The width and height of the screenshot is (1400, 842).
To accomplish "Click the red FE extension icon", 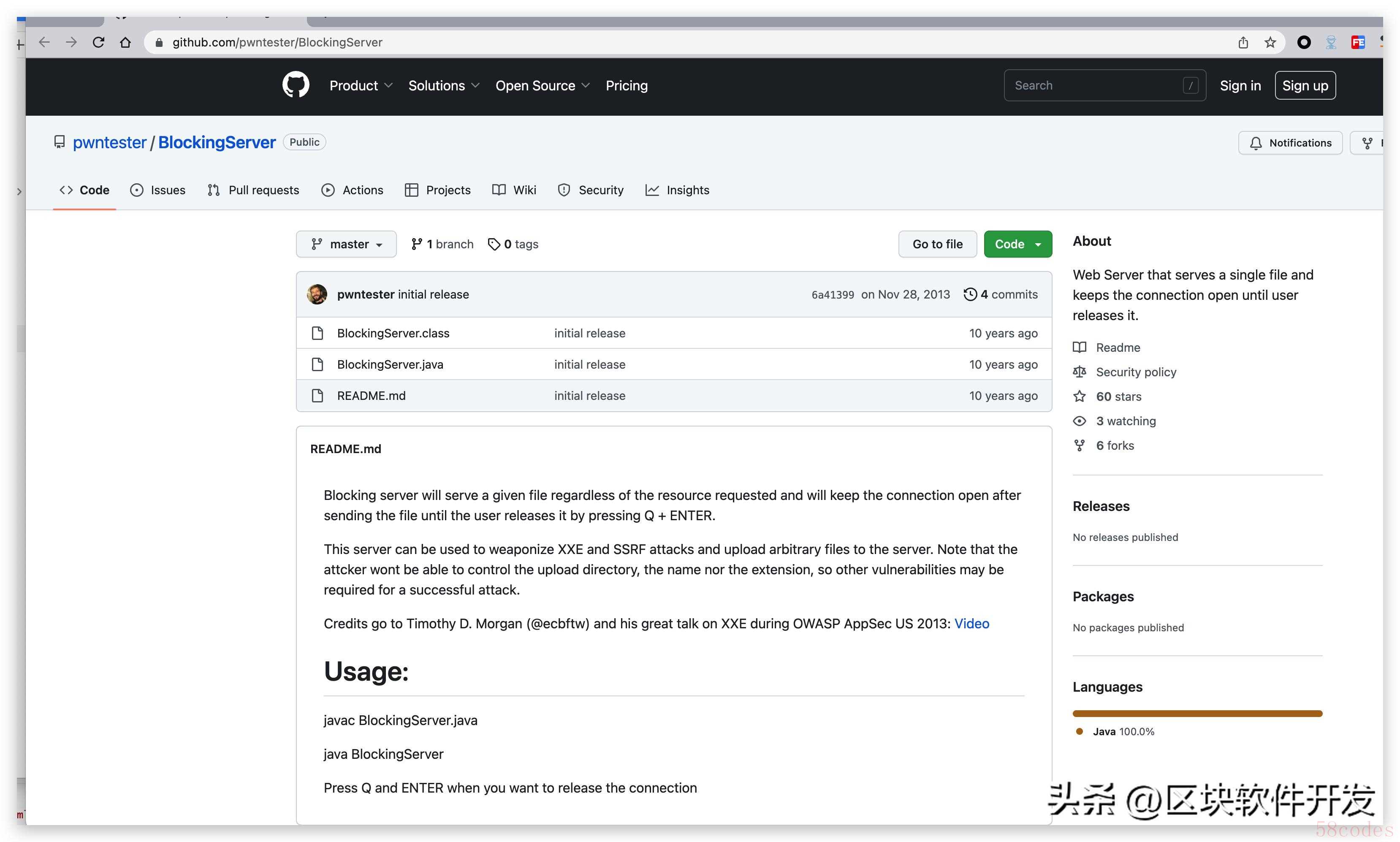I will pos(1358,43).
